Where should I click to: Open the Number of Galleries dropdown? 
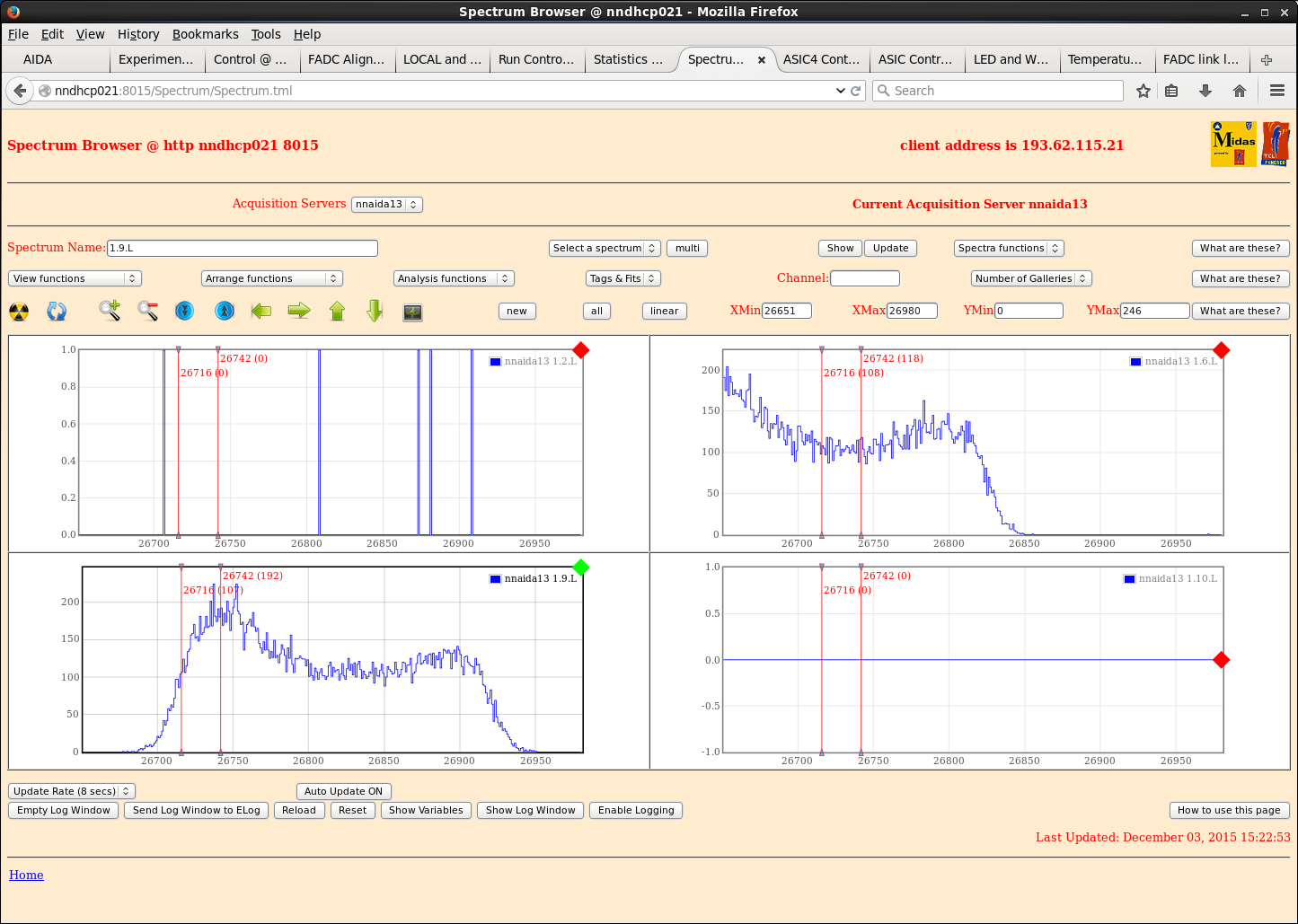(1031, 278)
